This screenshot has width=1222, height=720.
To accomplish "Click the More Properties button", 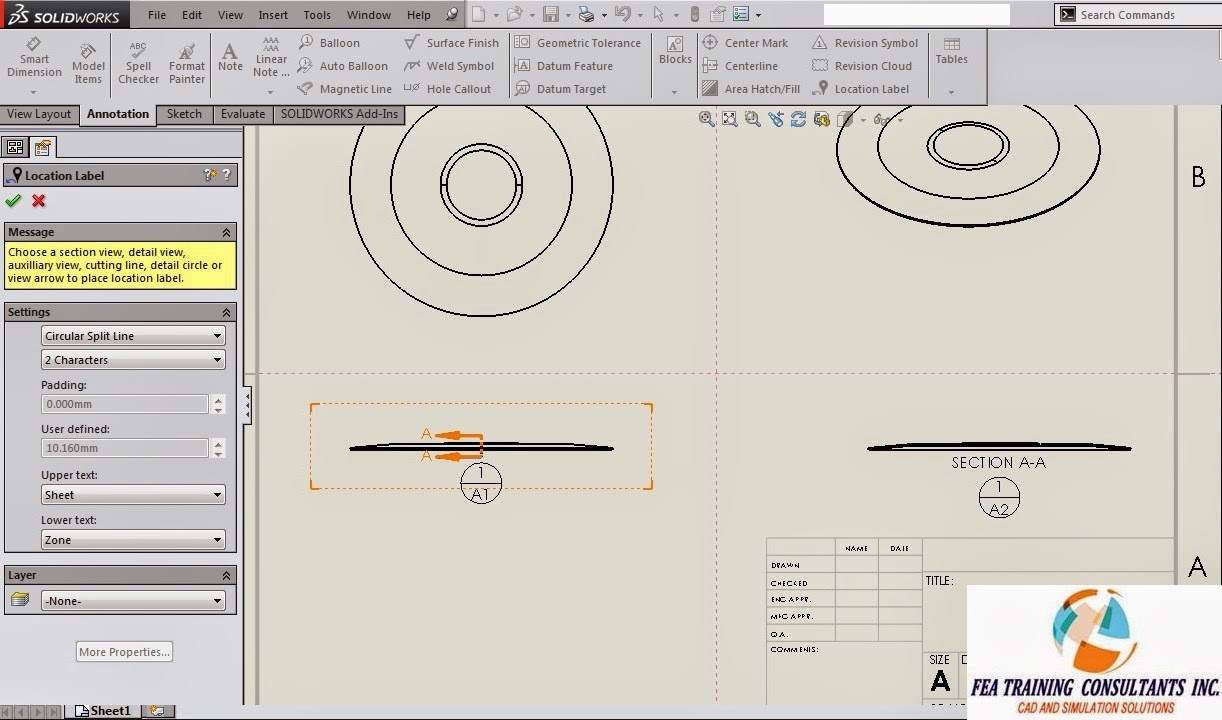I will click(123, 651).
